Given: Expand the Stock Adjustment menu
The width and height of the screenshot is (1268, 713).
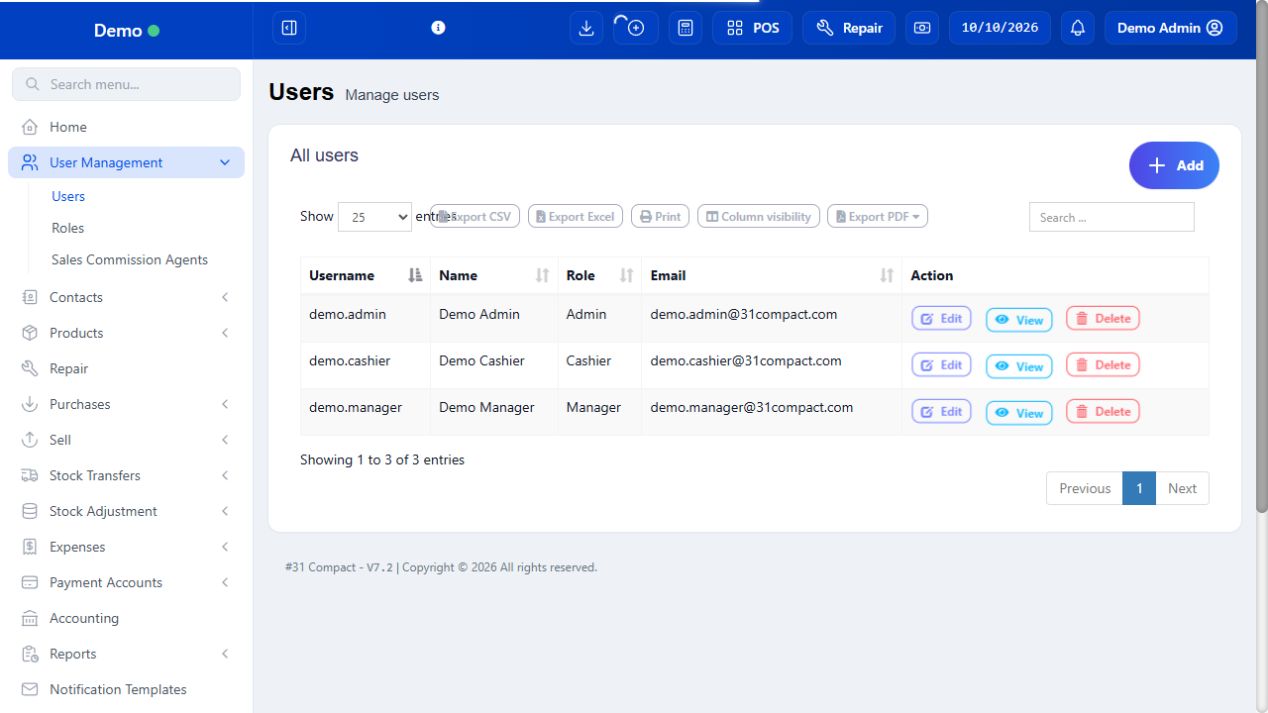Looking at the screenshot, I should (126, 511).
